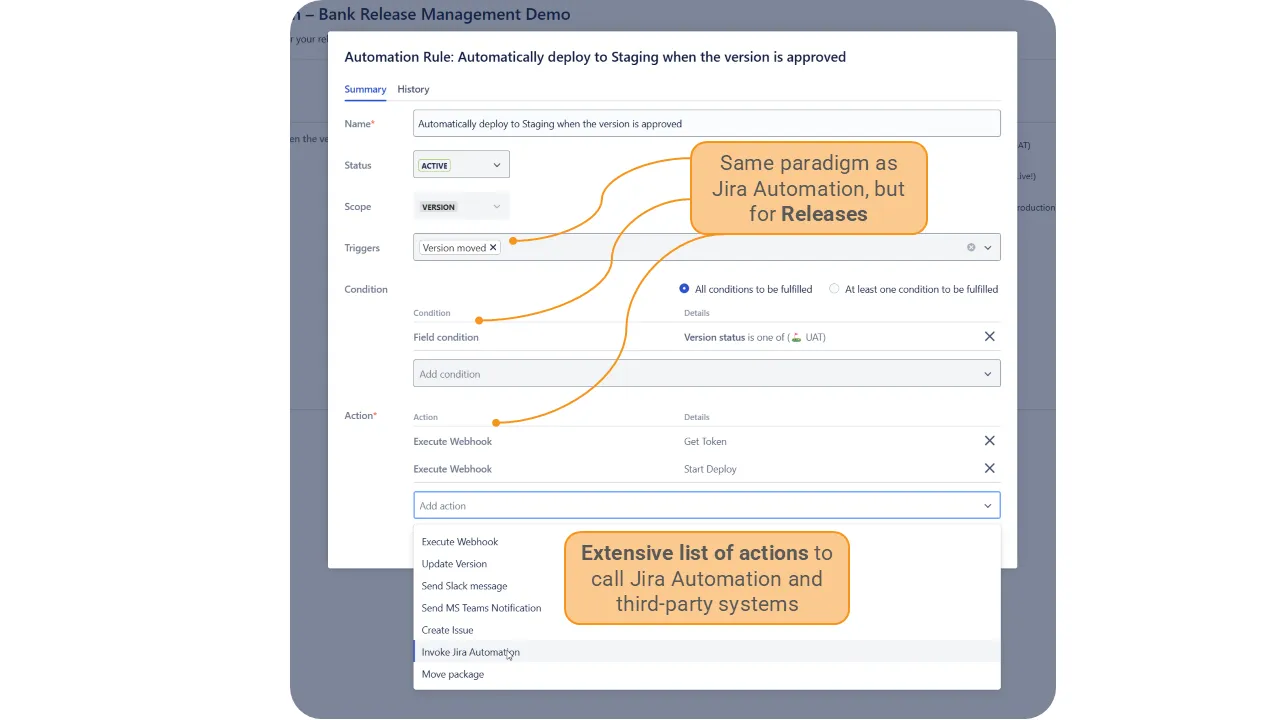This screenshot has width=1280, height=720.
Task: Remove the 'Version moved' trigger chip
Action: pyautogui.click(x=492, y=247)
